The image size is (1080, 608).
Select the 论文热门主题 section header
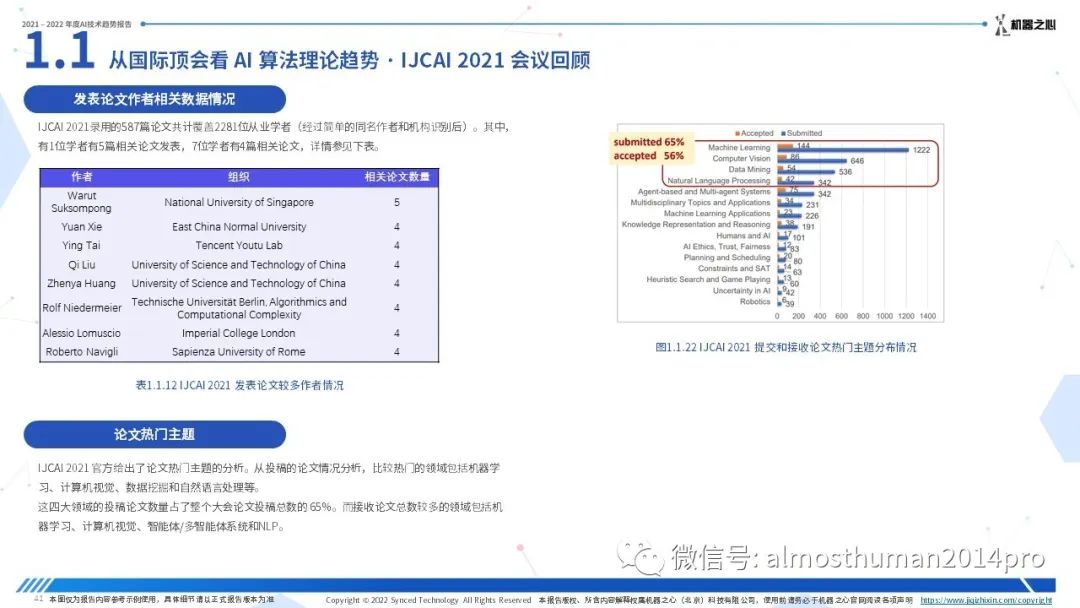click(154, 434)
